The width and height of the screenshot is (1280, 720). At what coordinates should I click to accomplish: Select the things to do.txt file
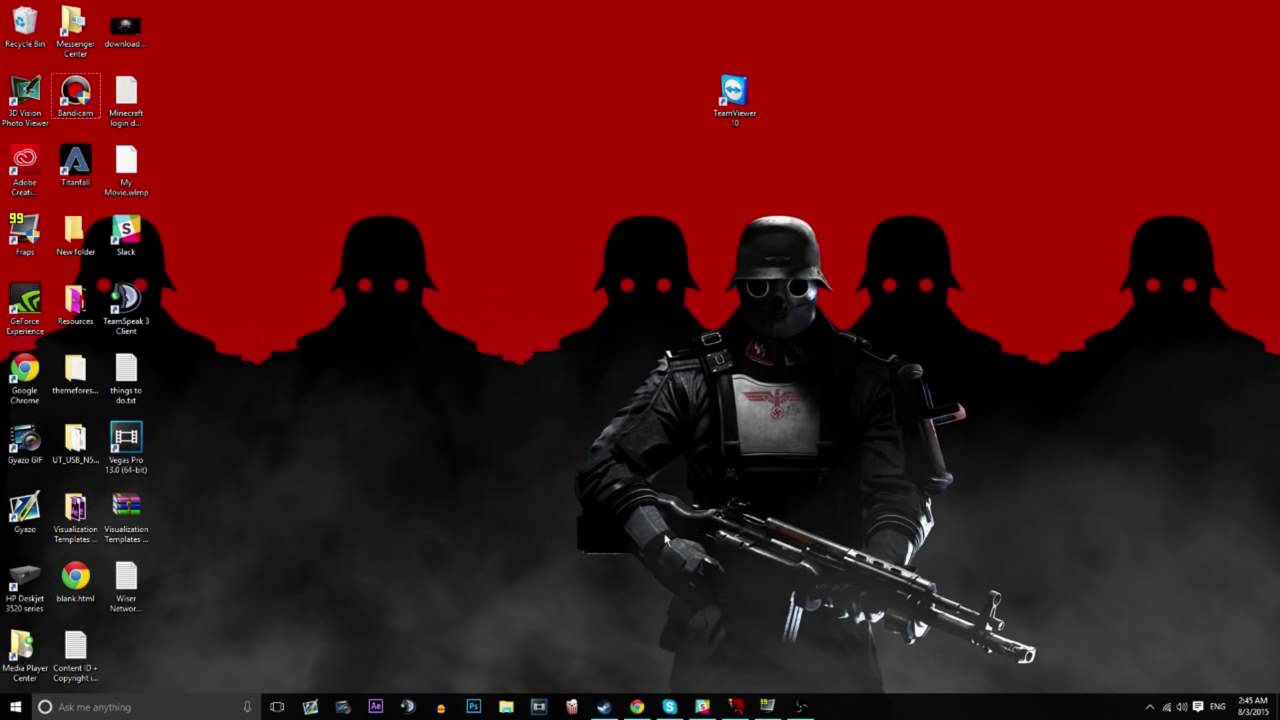point(125,379)
